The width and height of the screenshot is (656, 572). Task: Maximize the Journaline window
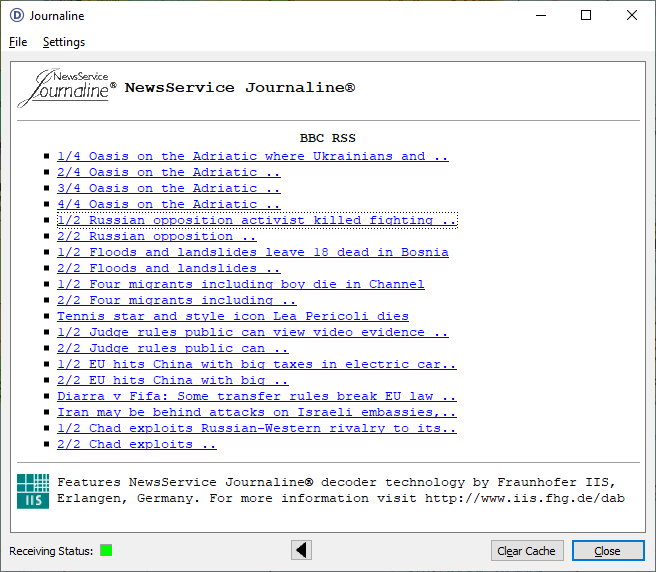pos(586,15)
